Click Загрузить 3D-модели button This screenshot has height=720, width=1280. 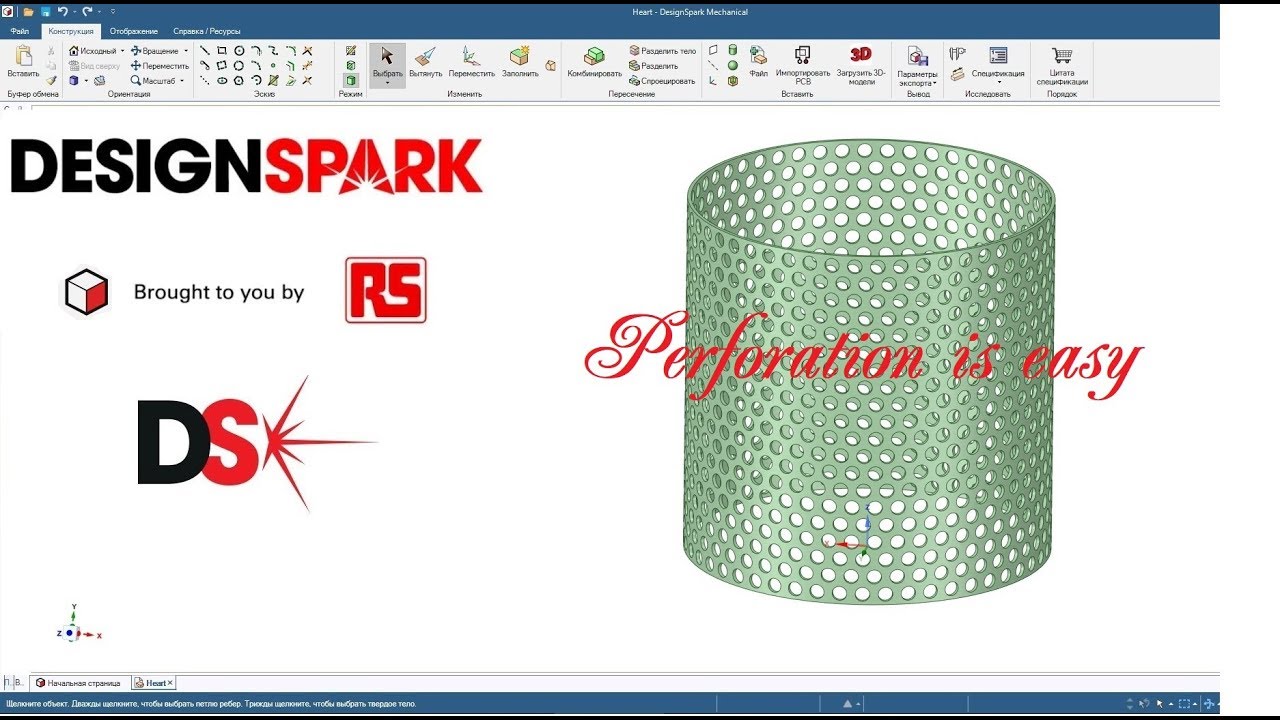(x=861, y=66)
